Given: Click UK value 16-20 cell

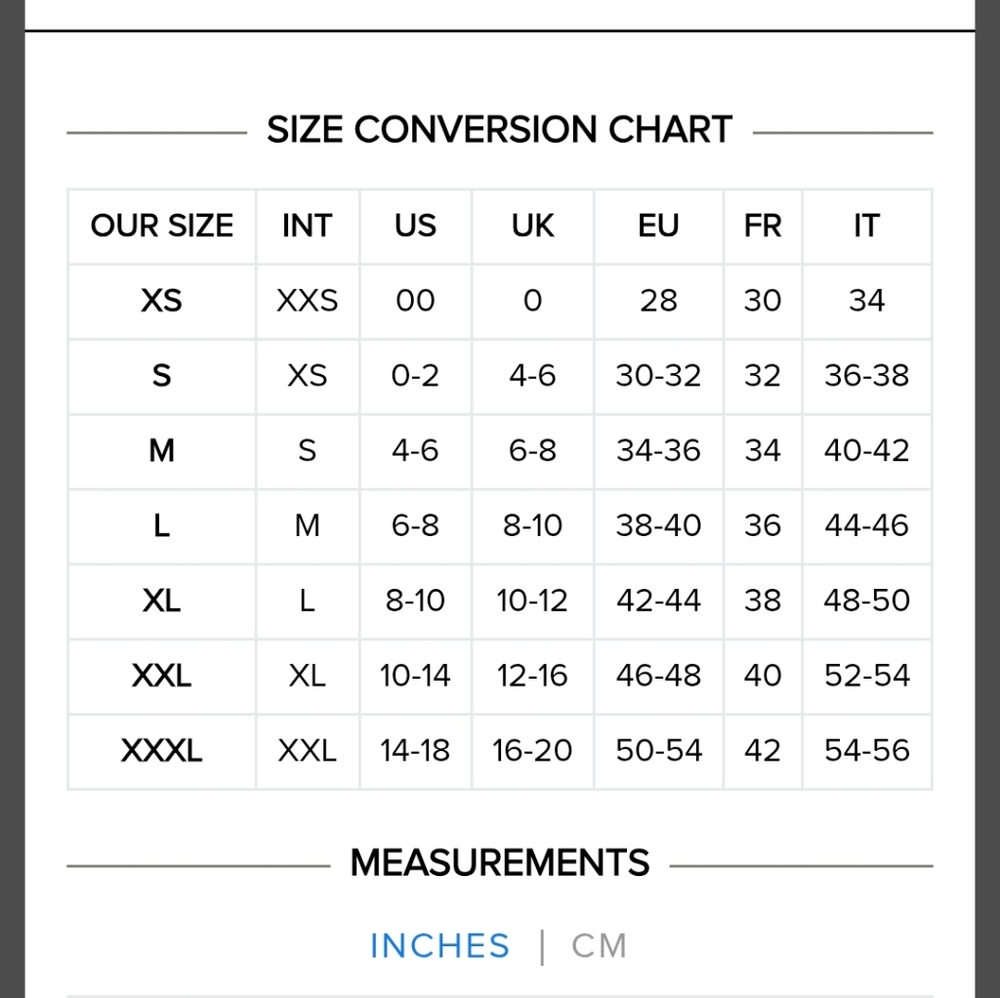Looking at the screenshot, I should tap(533, 751).
